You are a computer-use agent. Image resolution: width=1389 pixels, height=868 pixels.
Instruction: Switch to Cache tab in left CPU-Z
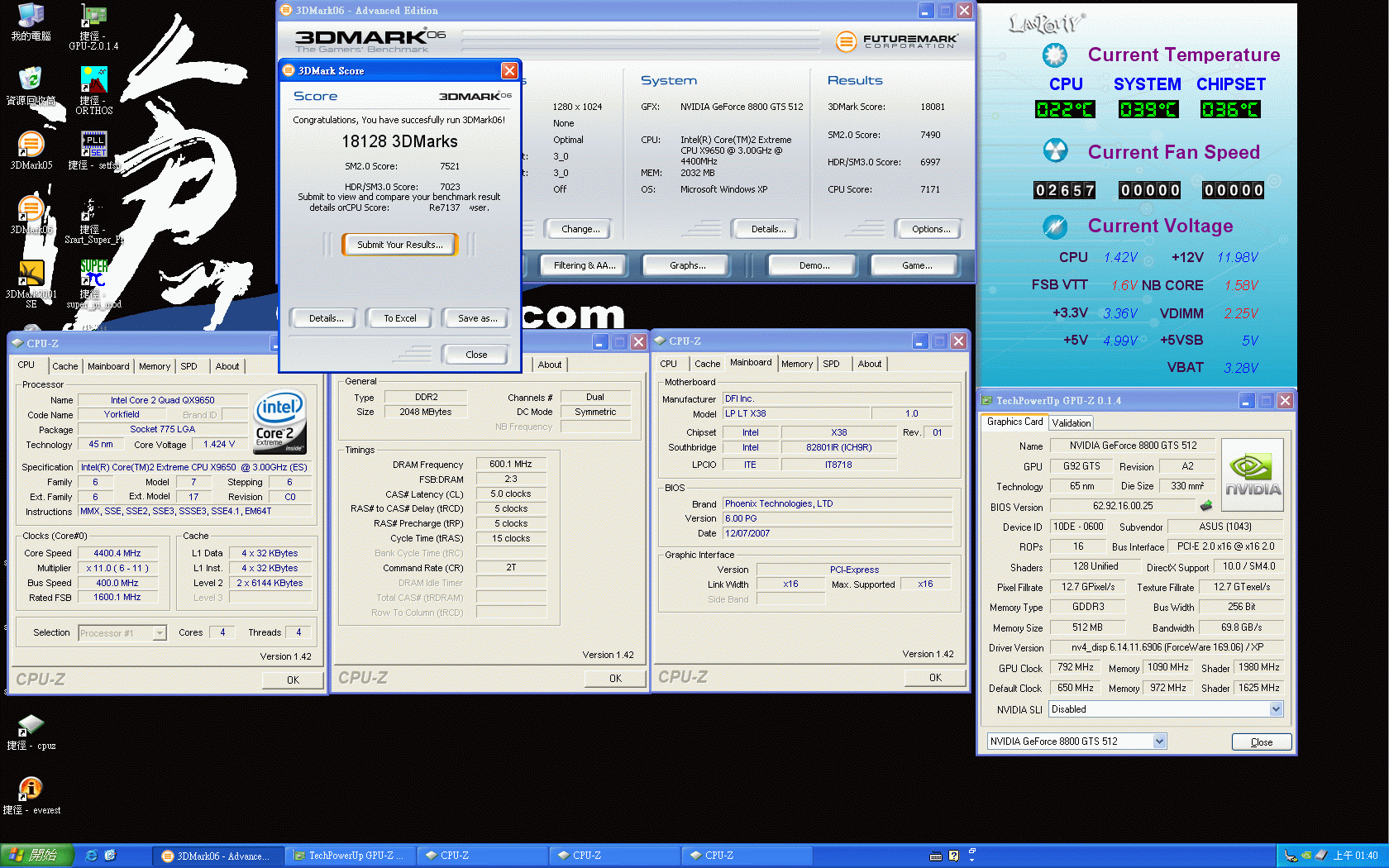[65, 366]
